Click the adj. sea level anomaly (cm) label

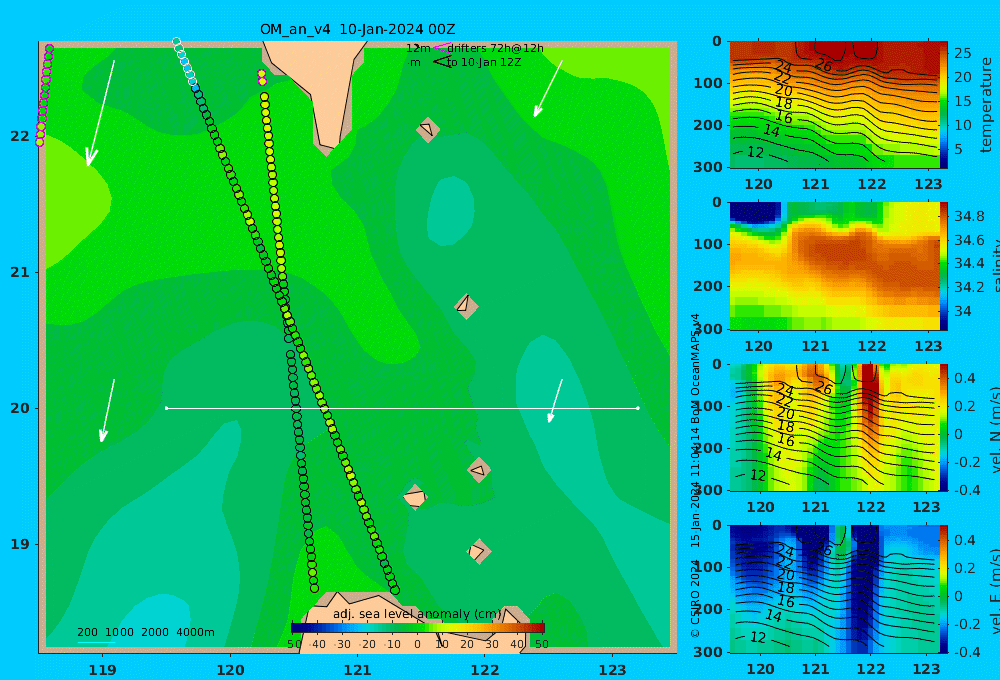coord(417,614)
